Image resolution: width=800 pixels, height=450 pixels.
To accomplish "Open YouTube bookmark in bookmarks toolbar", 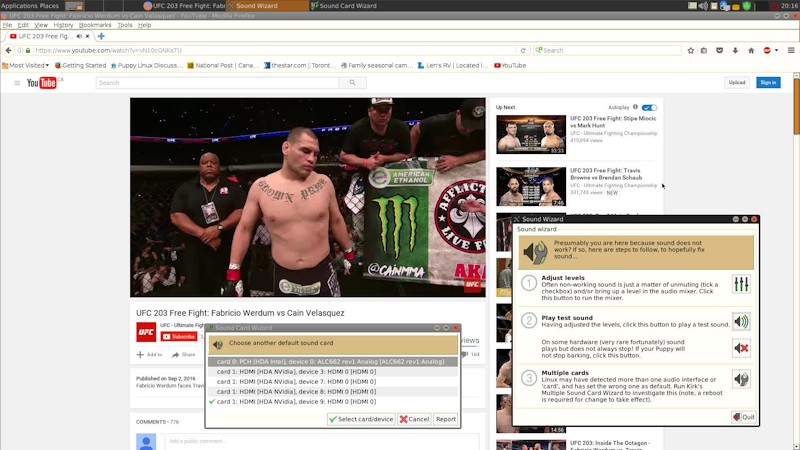I will pyautogui.click(x=510, y=65).
